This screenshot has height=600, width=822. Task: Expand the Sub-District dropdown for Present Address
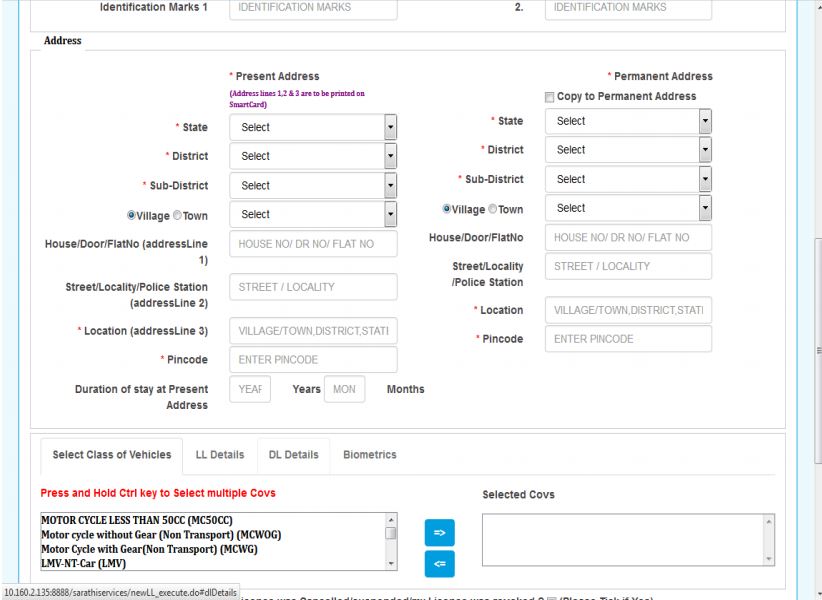311,184
